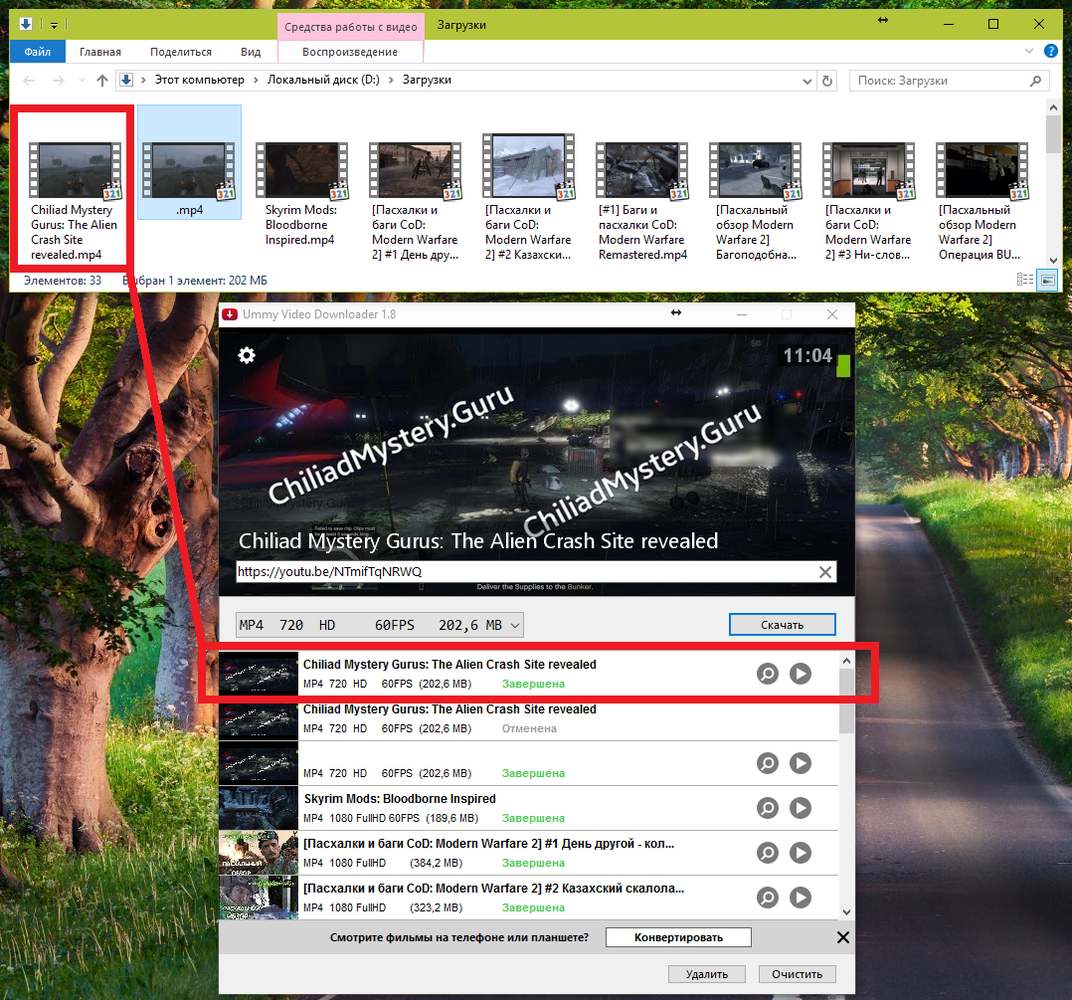Screen dimensions: 1072x1000
Task: Show Skyrim Mods: Bloodborne Inspired file in folder
Action: (x=768, y=808)
